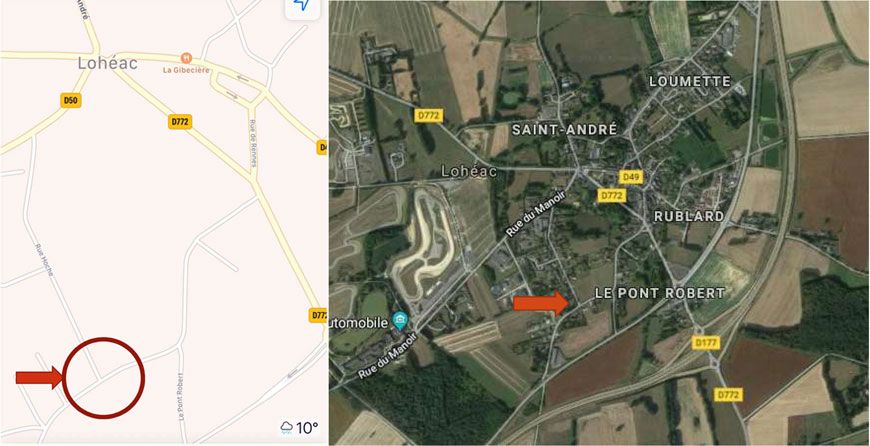The image size is (870, 446).
Task: Click inside the red circled area
Action: (103, 378)
